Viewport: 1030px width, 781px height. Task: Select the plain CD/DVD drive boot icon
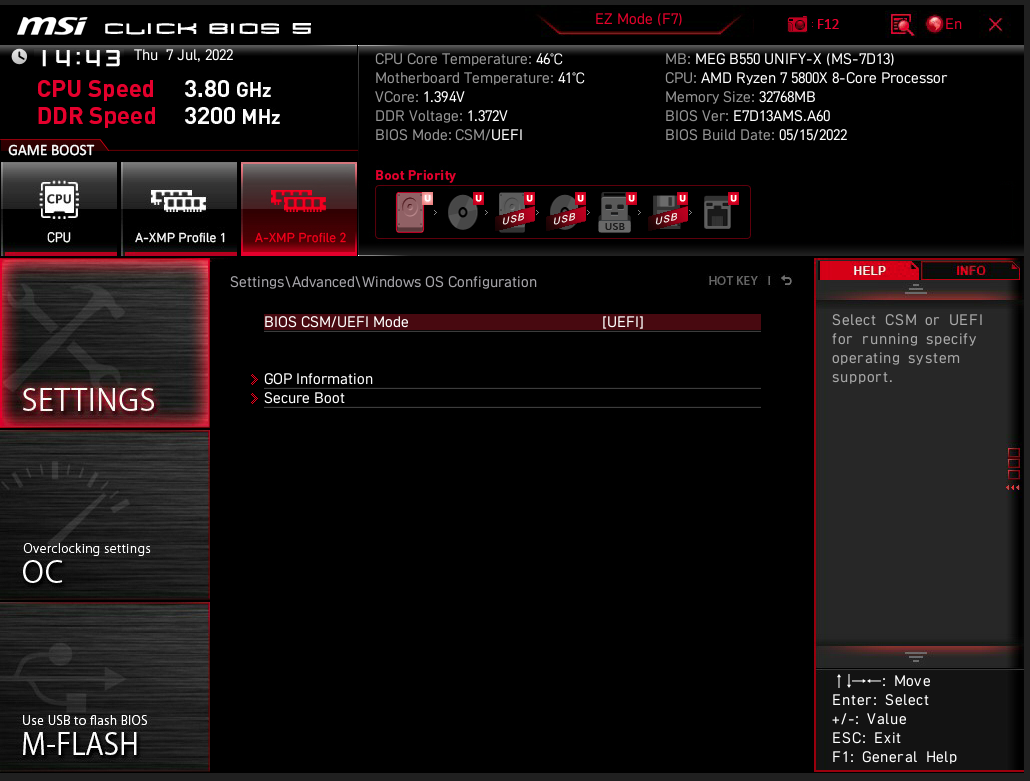[x=465, y=212]
